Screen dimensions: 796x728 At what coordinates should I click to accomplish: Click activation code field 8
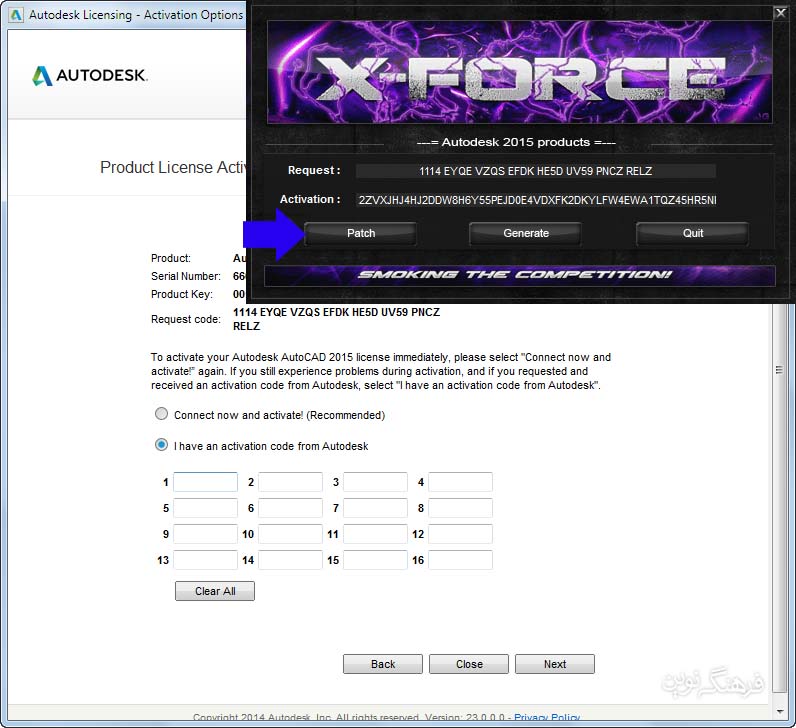[x=460, y=508]
